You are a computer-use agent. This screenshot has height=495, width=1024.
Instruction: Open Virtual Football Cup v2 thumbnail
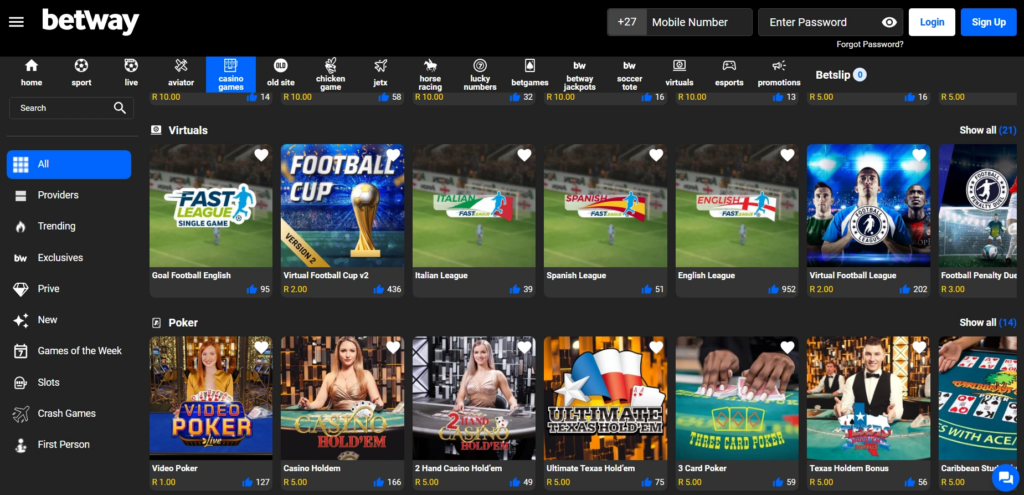[x=342, y=206]
